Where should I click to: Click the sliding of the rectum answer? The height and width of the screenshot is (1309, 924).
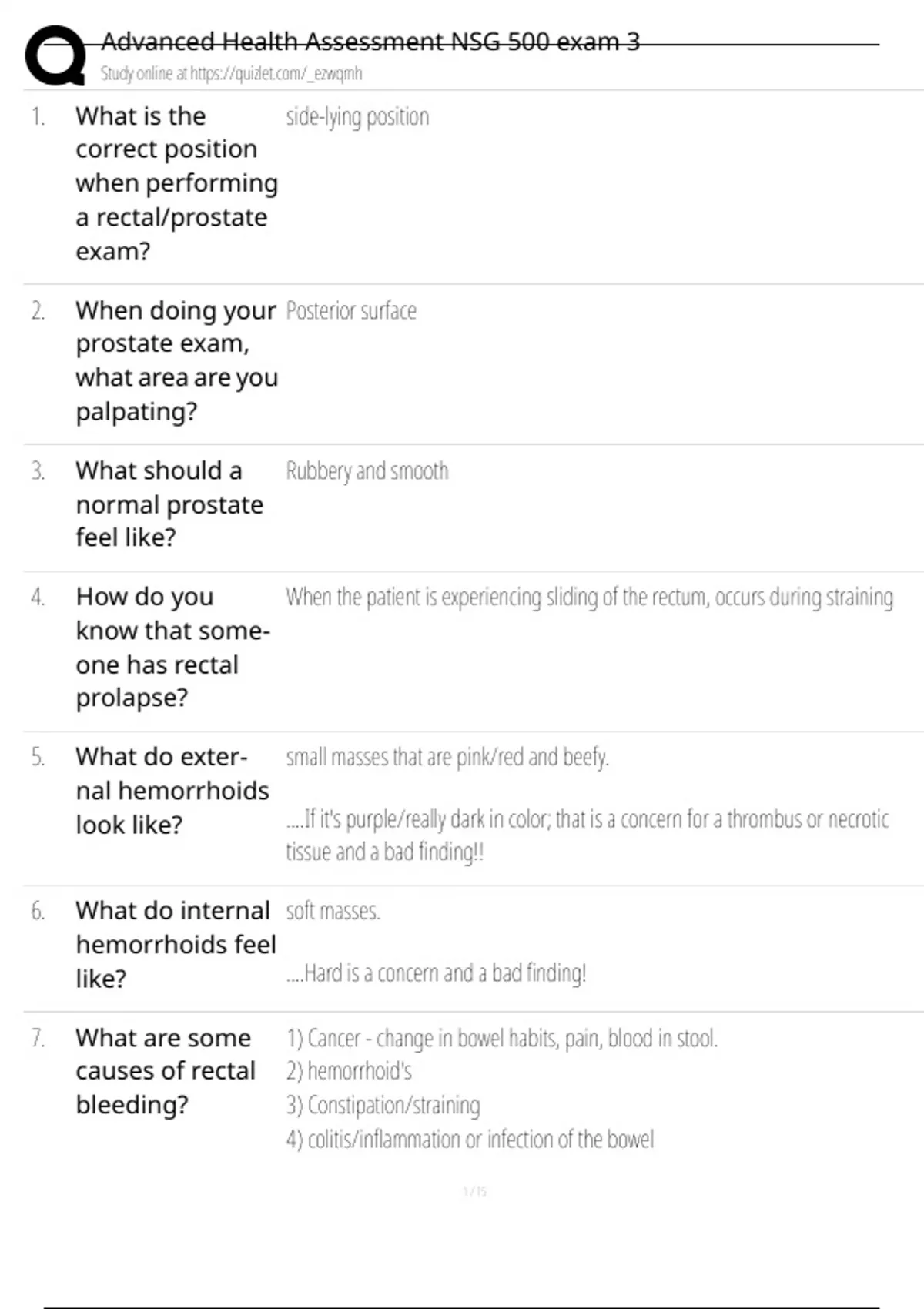(589, 598)
